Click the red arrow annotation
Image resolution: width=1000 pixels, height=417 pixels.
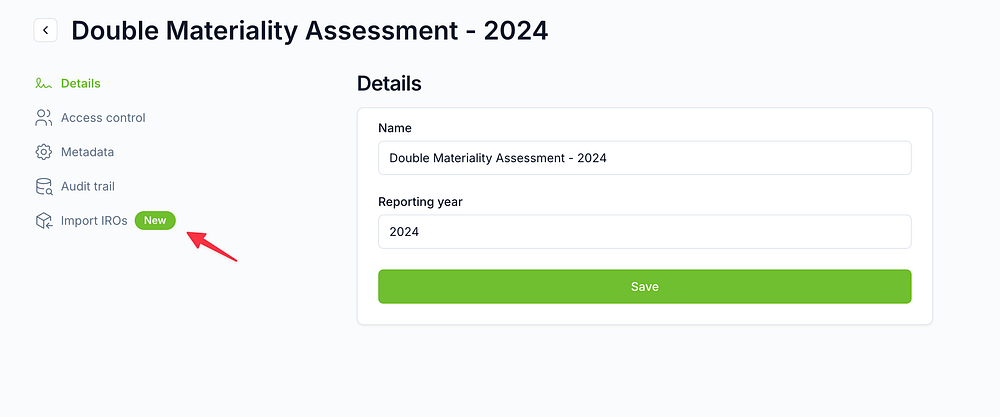point(212,246)
